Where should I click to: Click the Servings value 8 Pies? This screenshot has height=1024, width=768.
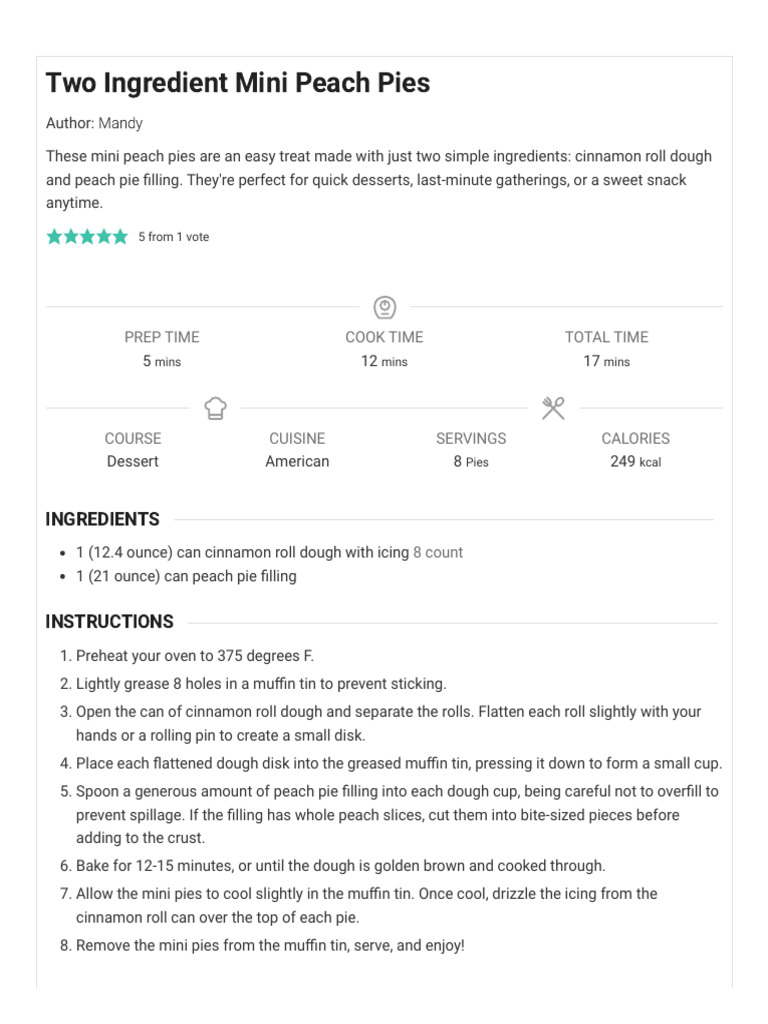pos(471,462)
